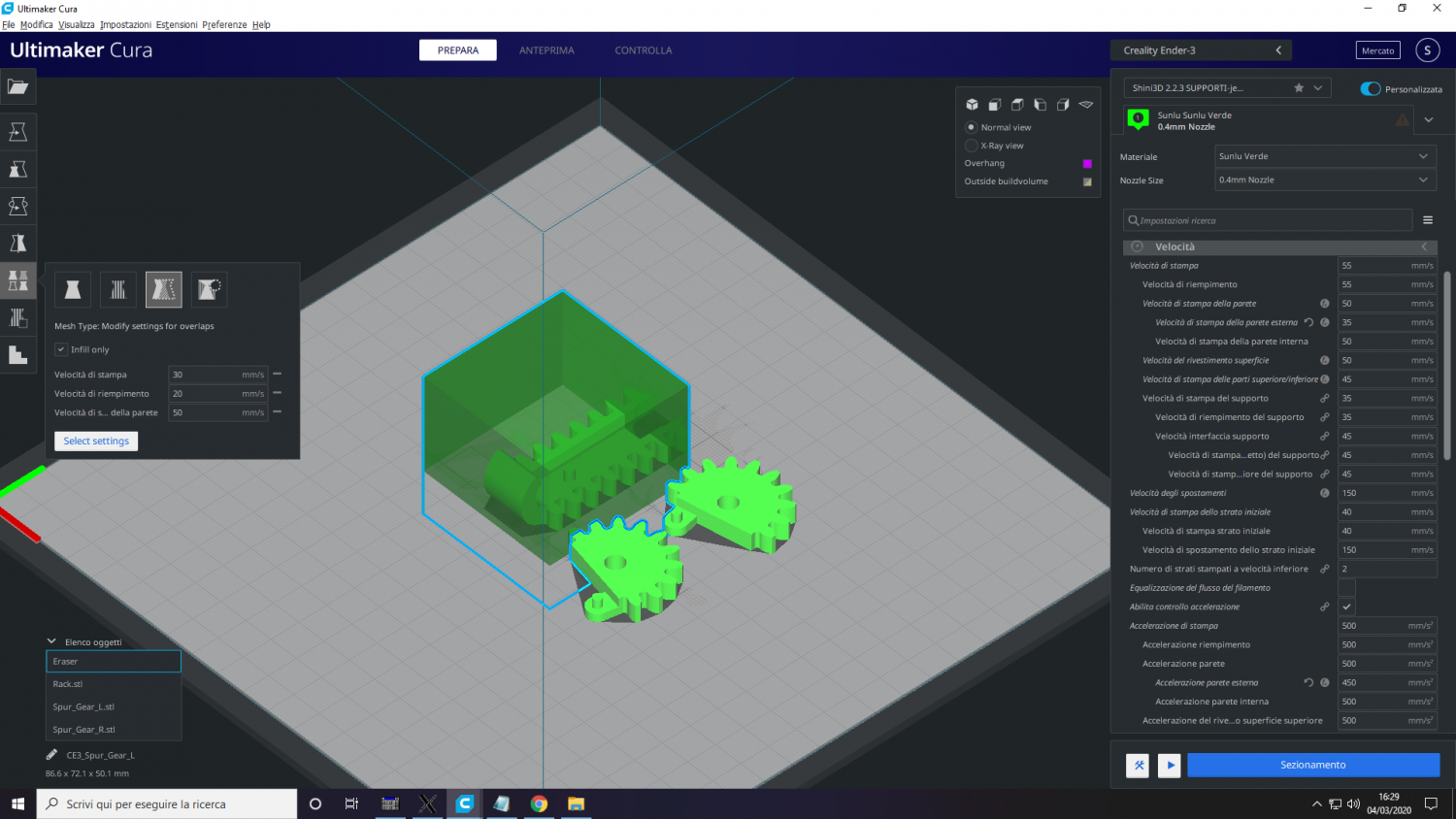Select the Mirror tool in left toolbar
Viewport: 1456px width, 819px height.
(x=17, y=244)
